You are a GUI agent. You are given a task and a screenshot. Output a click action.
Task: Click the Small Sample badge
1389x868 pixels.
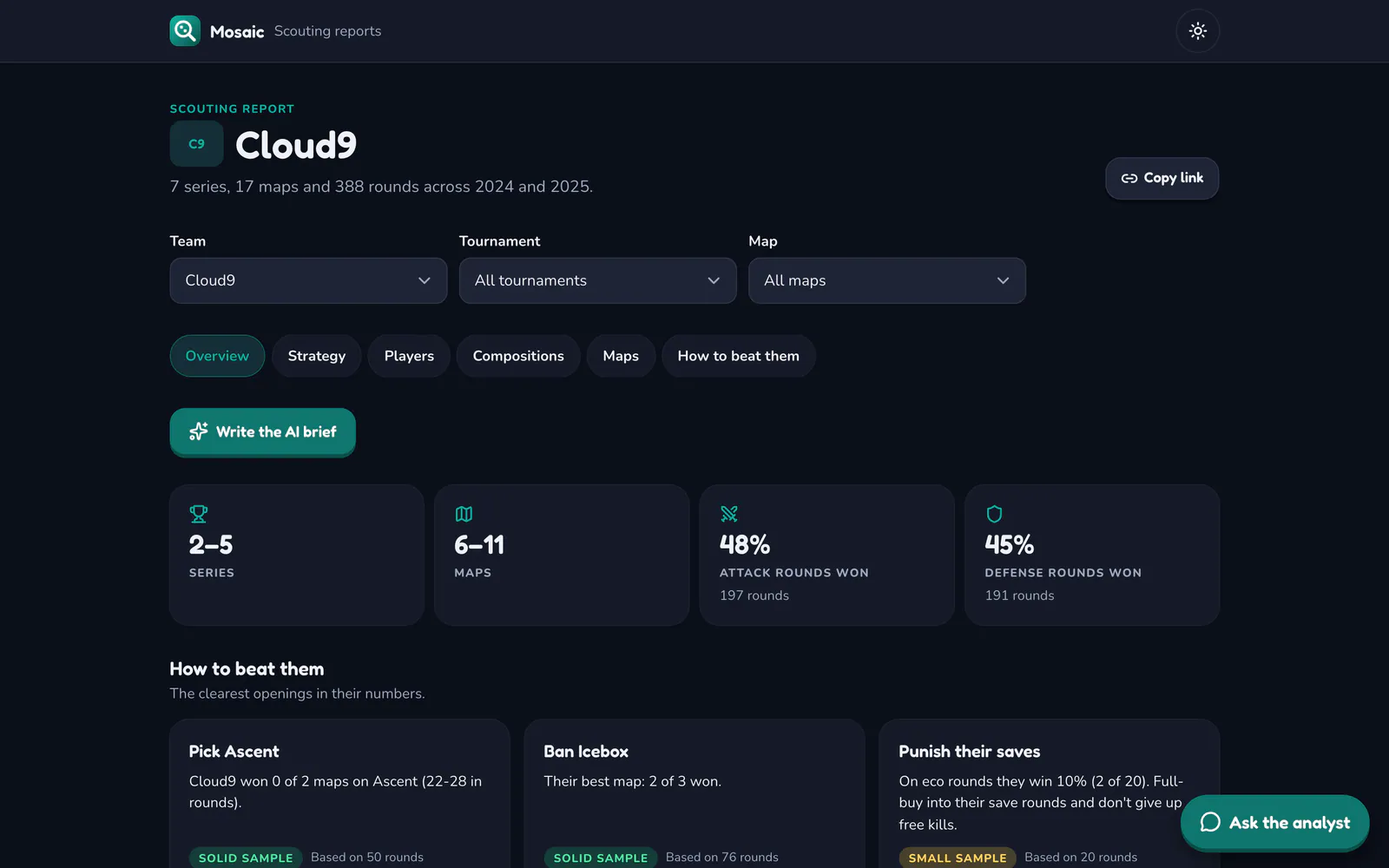coord(958,858)
